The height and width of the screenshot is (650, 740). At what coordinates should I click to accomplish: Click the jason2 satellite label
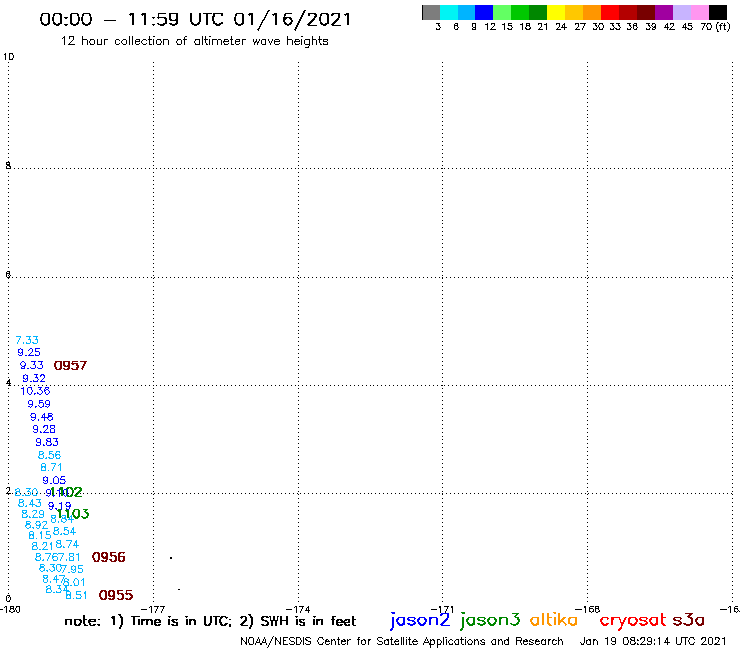click(420, 620)
